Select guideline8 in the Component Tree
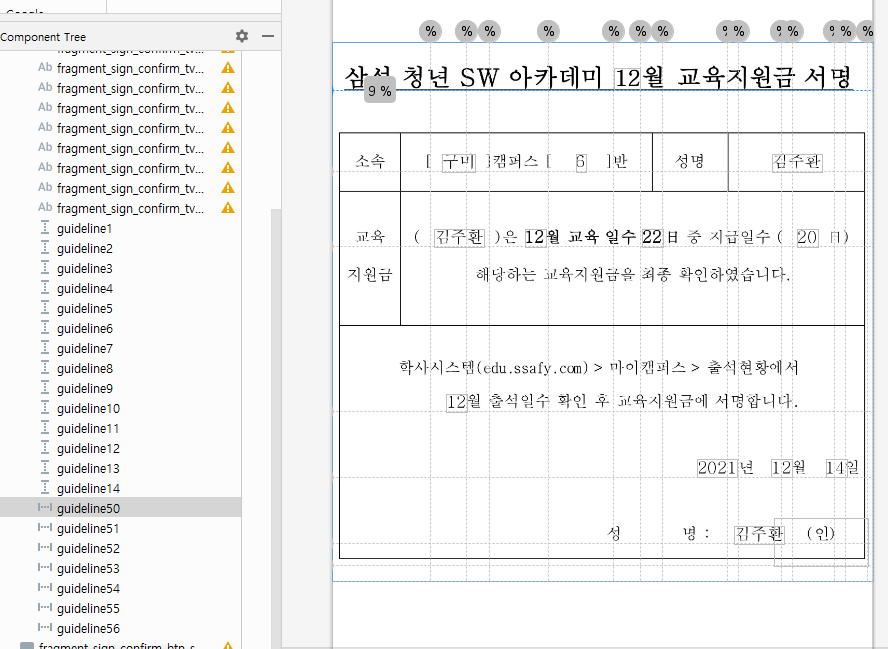Image resolution: width=888 pixels, height=649 pixels. point(120,369)
